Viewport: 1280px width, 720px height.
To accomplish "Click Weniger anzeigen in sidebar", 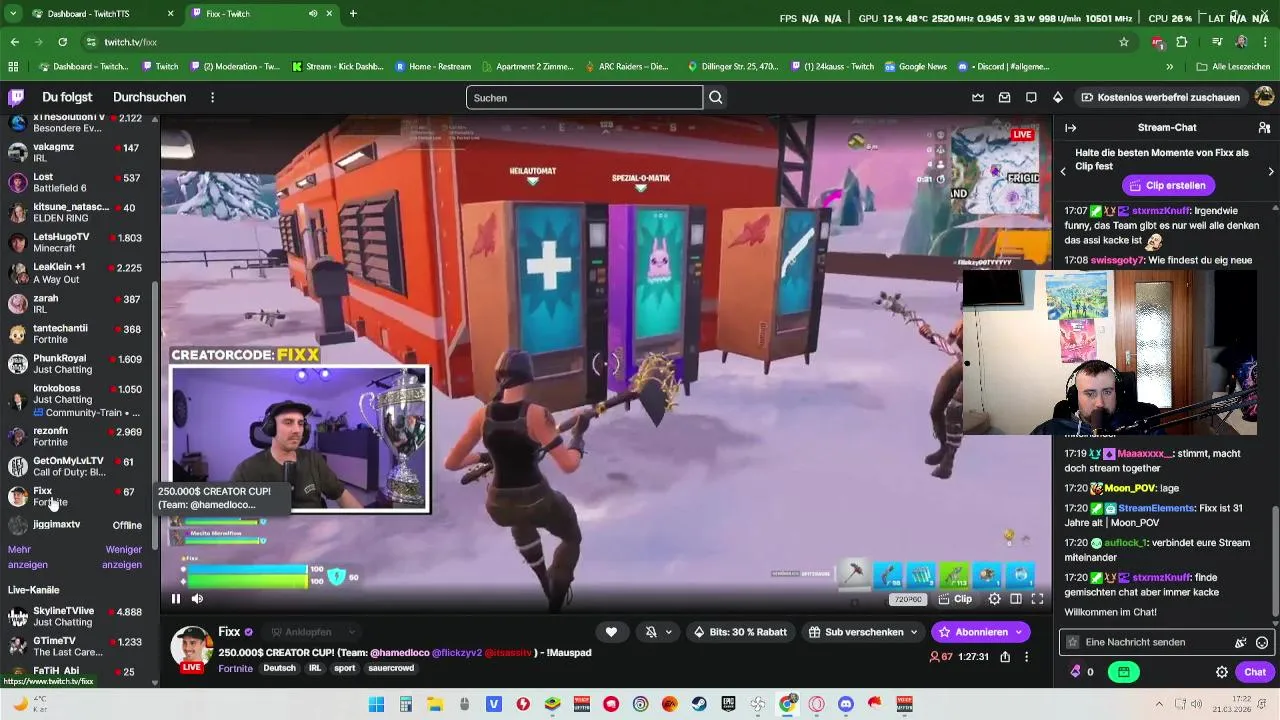I will [123, 557].
